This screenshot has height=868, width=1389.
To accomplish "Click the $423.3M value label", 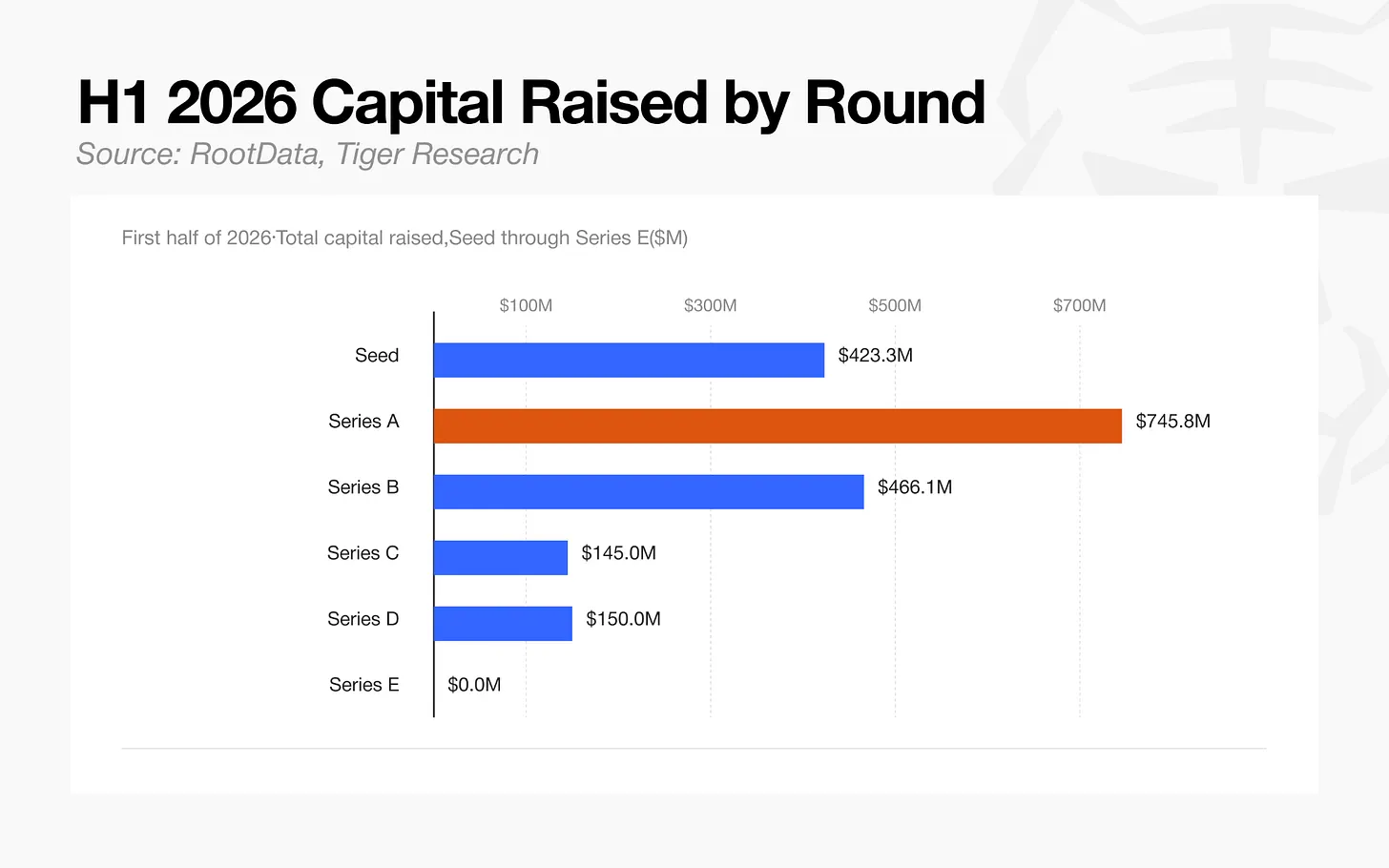I will 876,356.
